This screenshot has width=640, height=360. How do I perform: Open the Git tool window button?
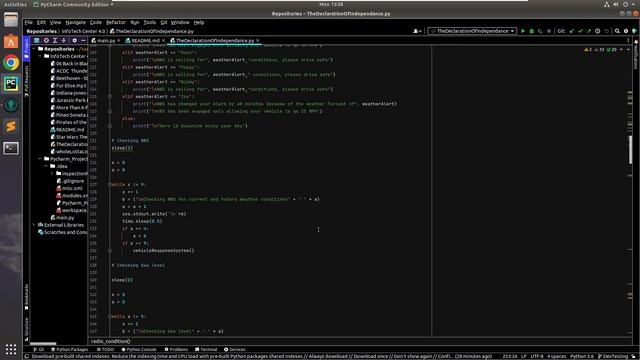(x=39, y=349)
